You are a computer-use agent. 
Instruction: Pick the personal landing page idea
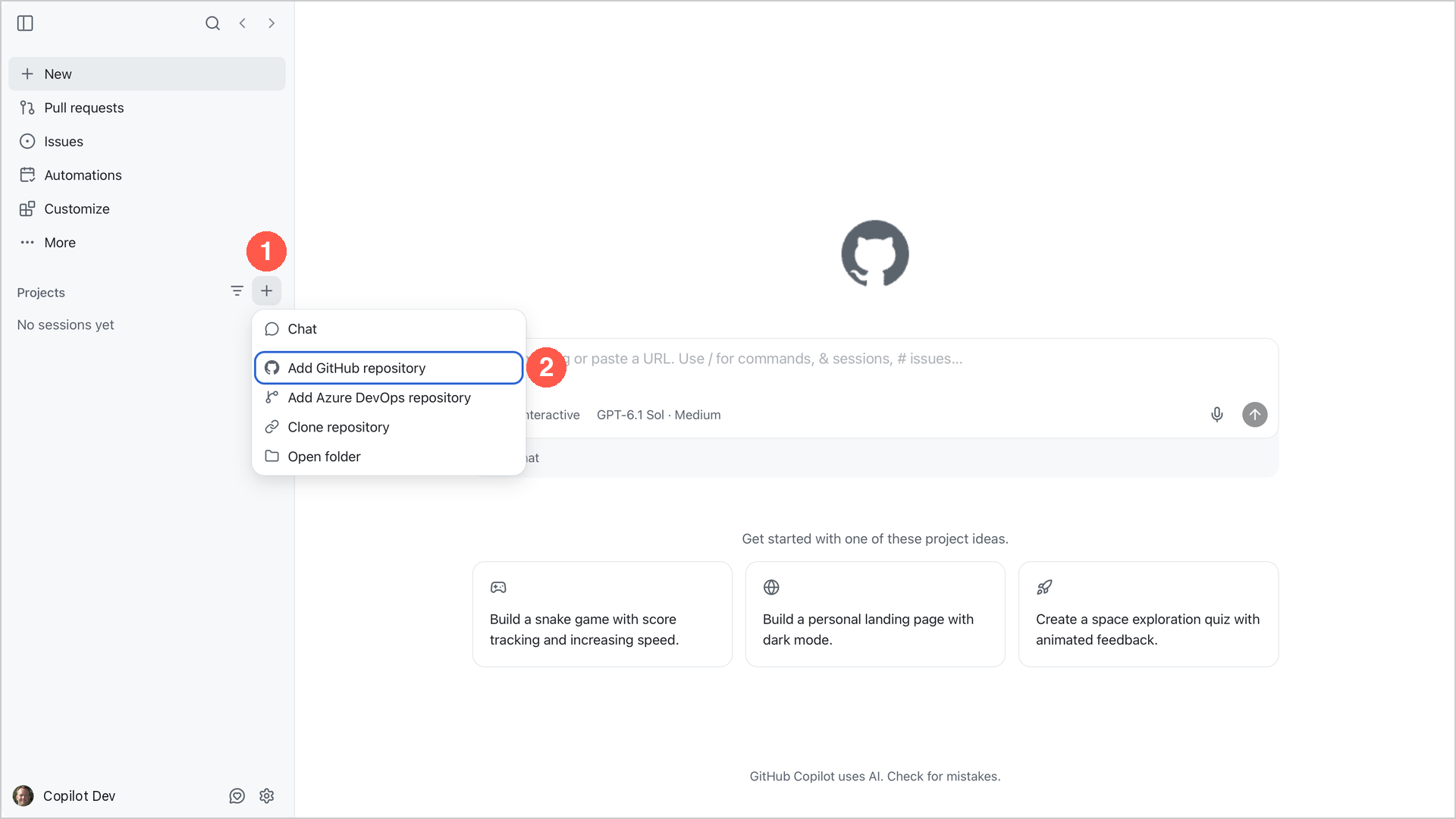(875, 614)
